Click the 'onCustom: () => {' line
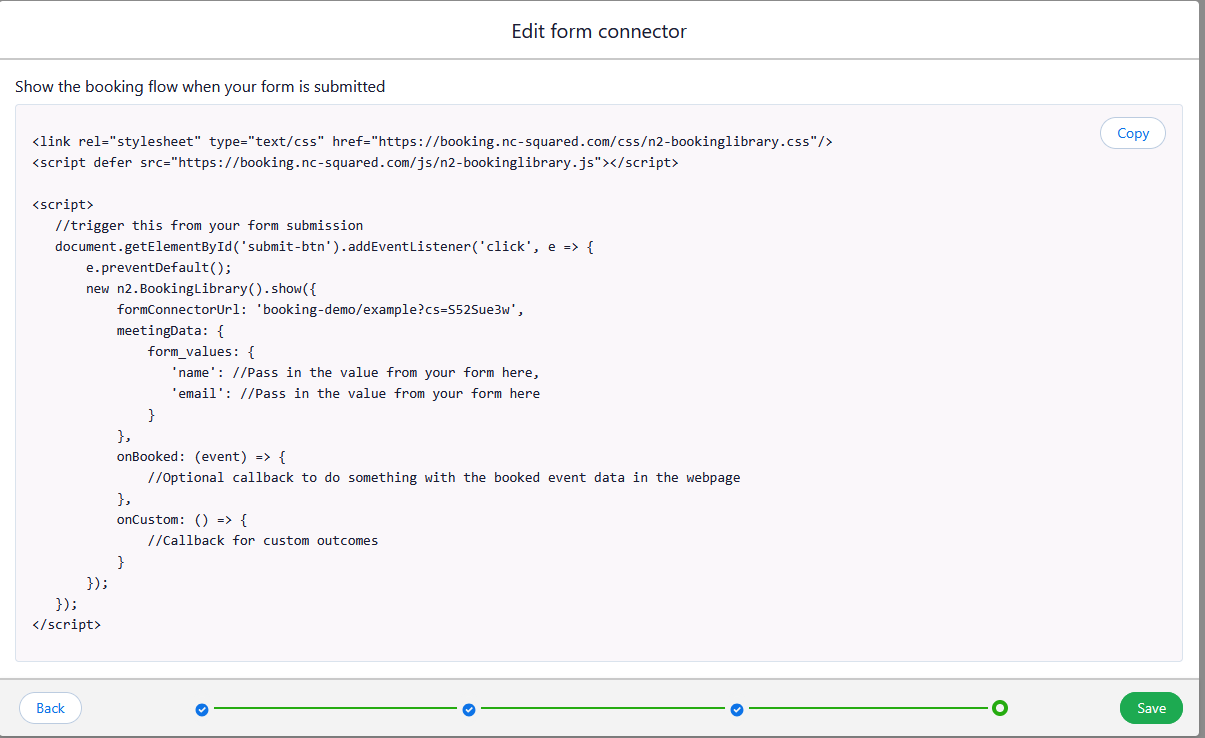This screenshot has height=738, width=1205. (182, 519)
